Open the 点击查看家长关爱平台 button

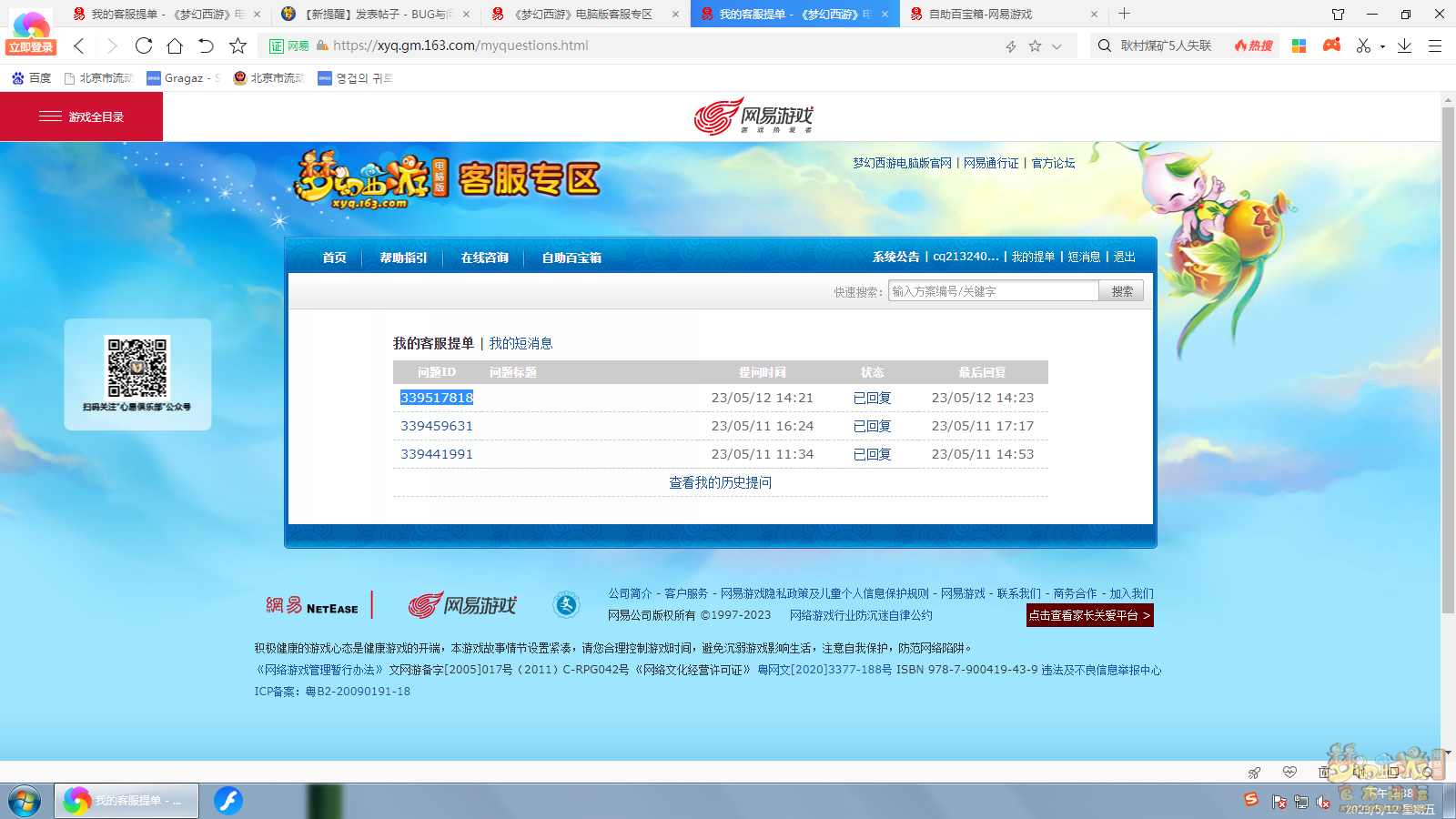(1089, 615)
